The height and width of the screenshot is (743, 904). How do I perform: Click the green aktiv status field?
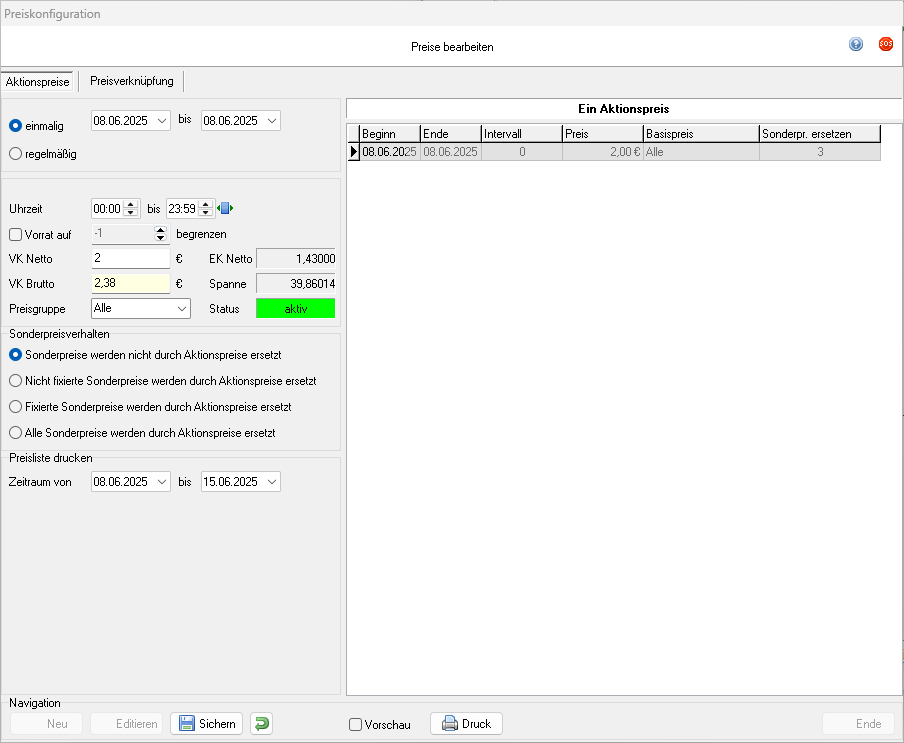296,309
